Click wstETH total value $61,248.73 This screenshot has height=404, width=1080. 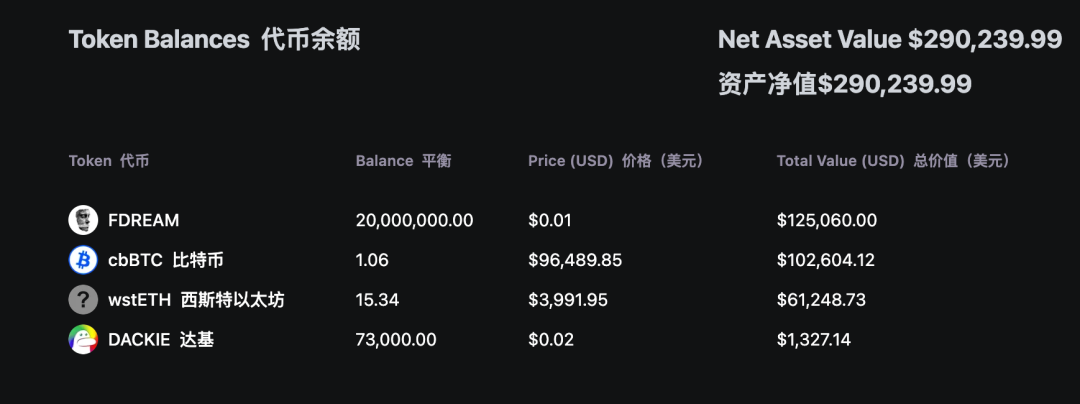pos(821,300)
